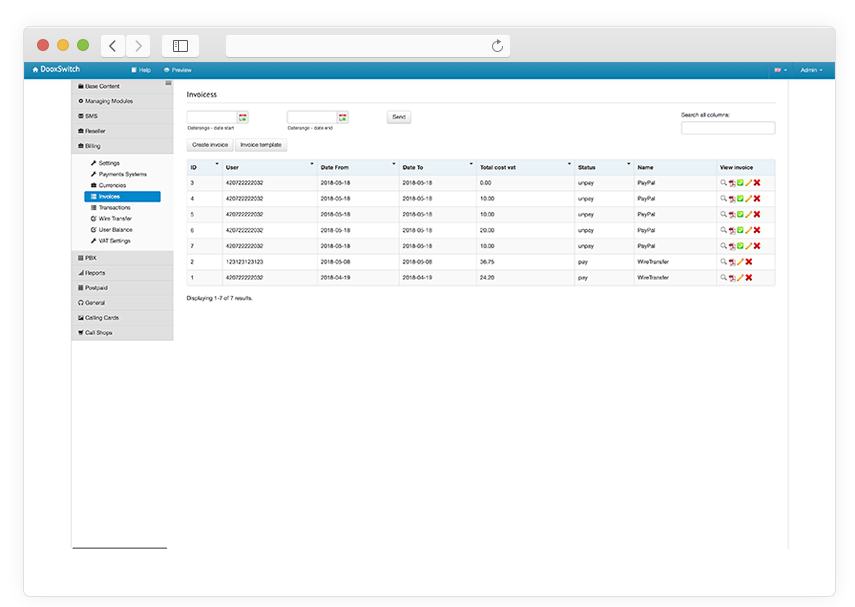This screenshot has height=607, width=855.
Task: Reload the page in the browser
Action: [497, 46]
